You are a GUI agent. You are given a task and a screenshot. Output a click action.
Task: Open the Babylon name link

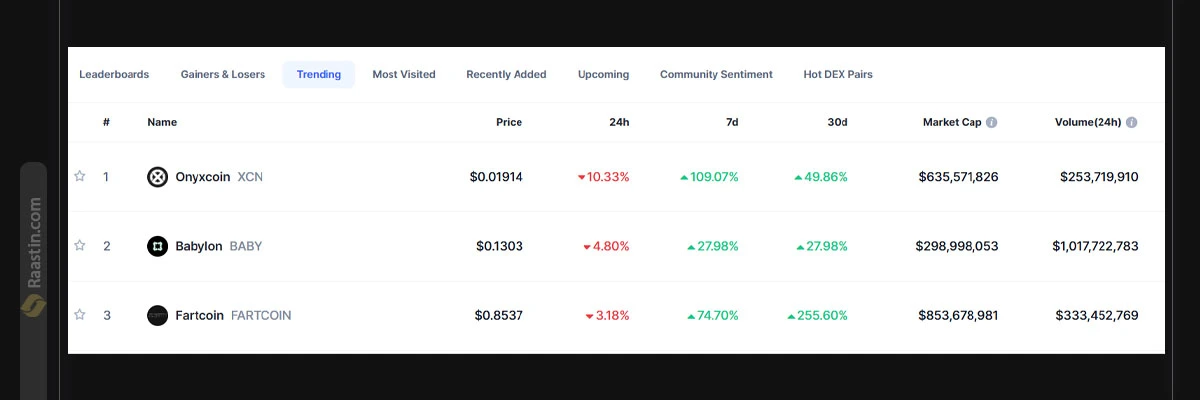199,246
